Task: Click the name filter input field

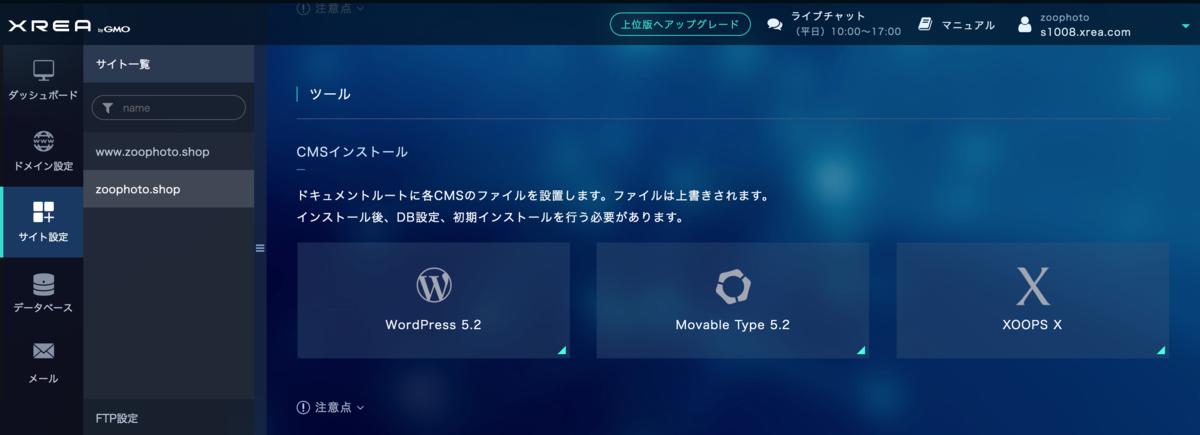Action: tap(169, 107)
